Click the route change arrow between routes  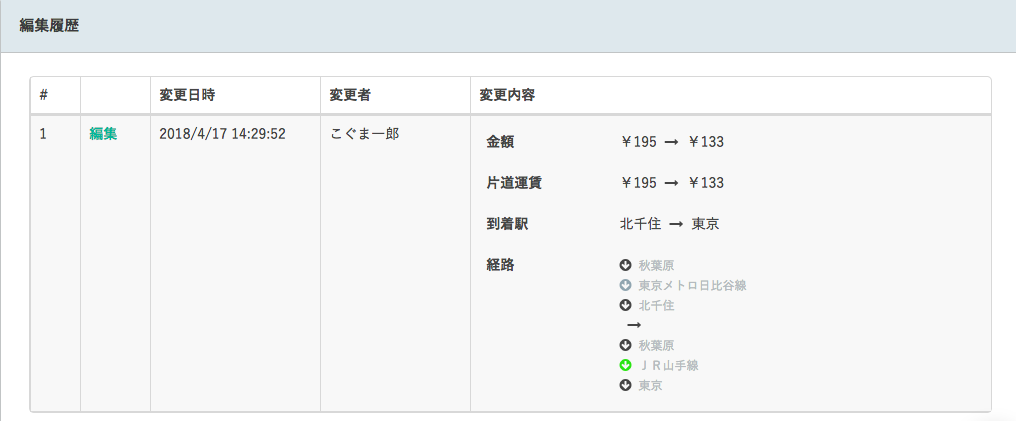coord(634,325)
